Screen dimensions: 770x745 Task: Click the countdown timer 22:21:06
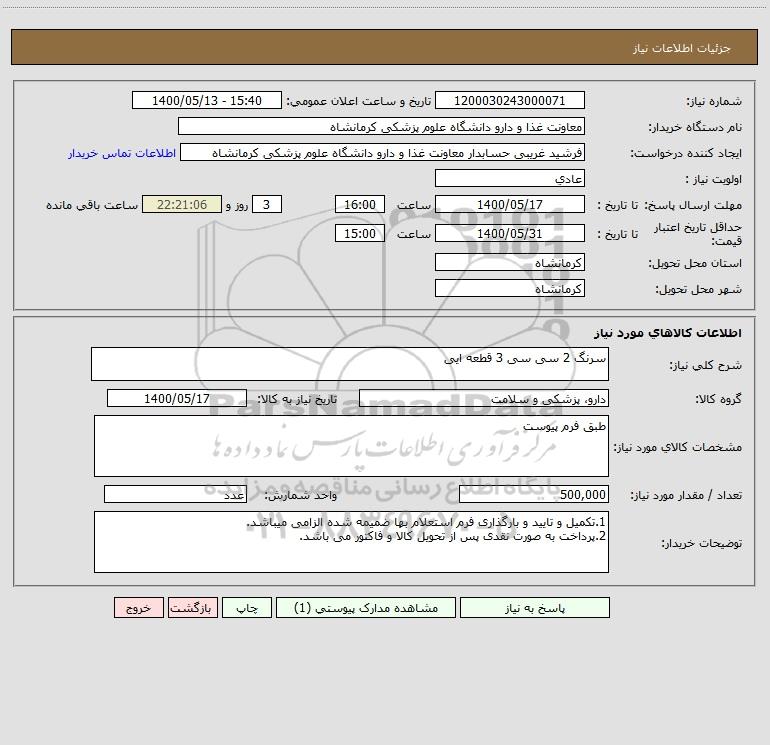tap(182, 204)
